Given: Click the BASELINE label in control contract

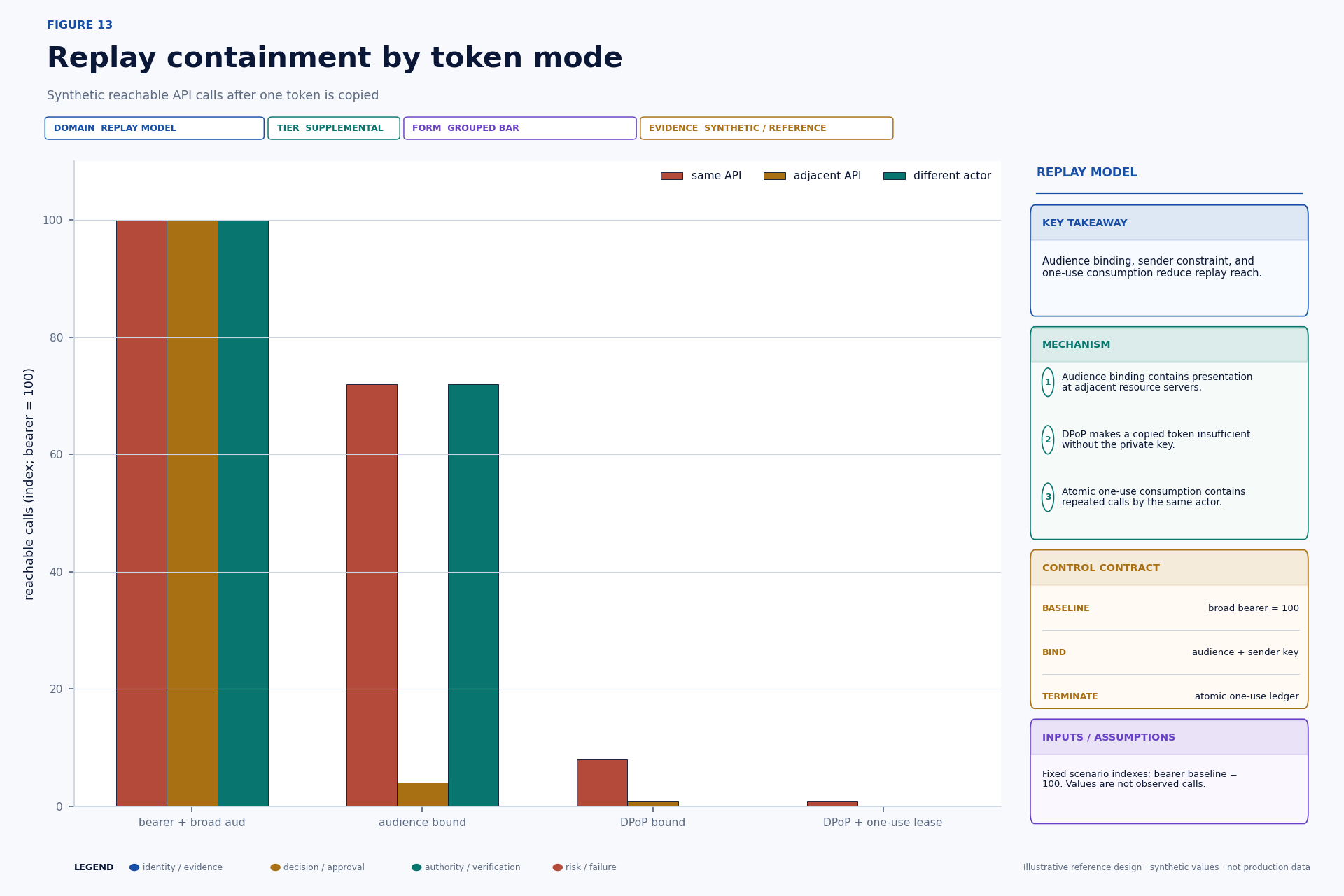Looking at the screenshot, I should point(1066,608).
